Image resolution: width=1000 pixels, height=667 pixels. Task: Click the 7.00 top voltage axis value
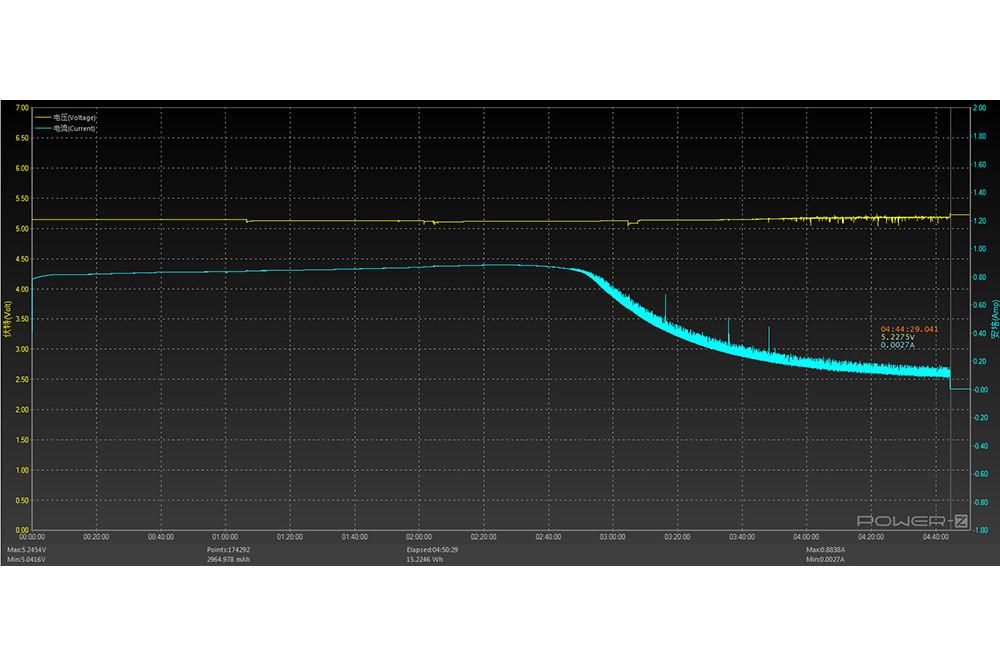[x=20, y=107]
